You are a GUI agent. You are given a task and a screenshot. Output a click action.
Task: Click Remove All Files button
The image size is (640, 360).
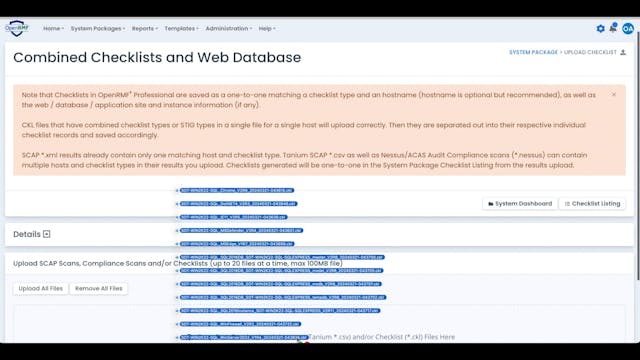(99, 288)
